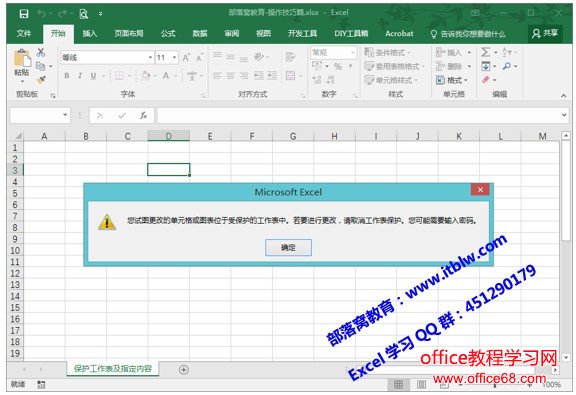576x395 pixels.
Task: Open the font name dropdown
Action: (150, 57)
